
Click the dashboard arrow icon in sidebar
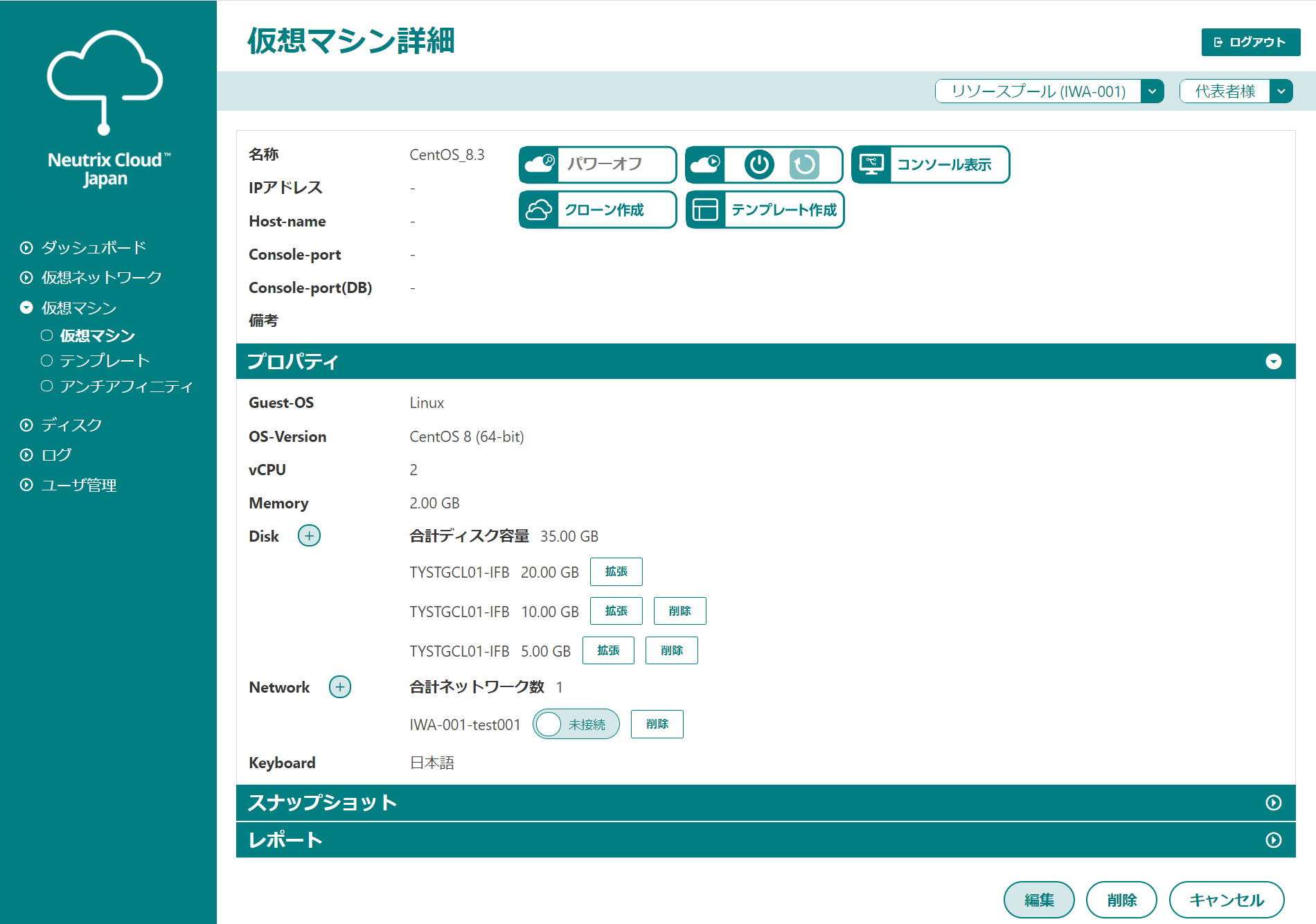point(26,247)
